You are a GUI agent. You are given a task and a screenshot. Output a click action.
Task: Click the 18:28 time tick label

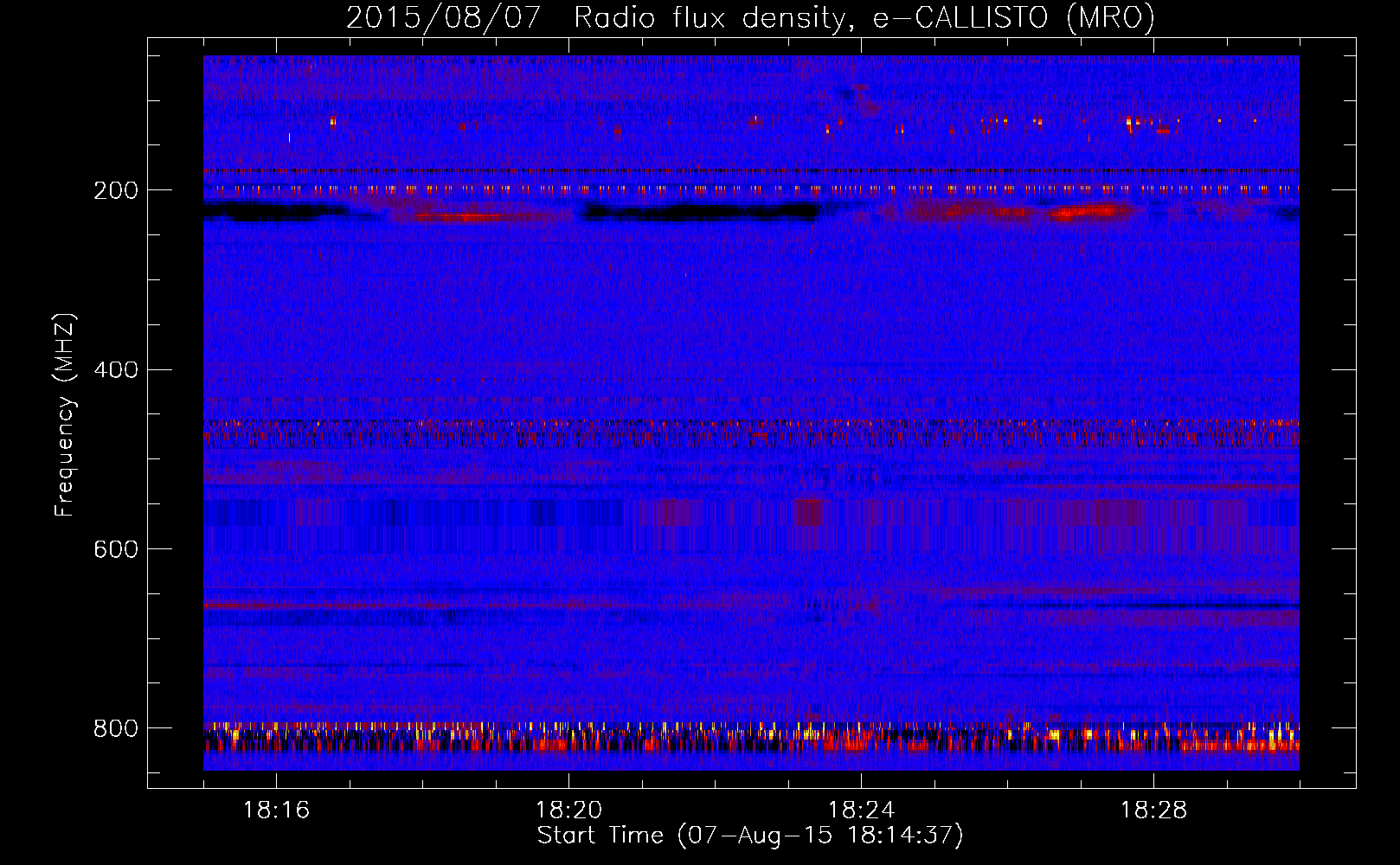click(x=1153, y=811)
